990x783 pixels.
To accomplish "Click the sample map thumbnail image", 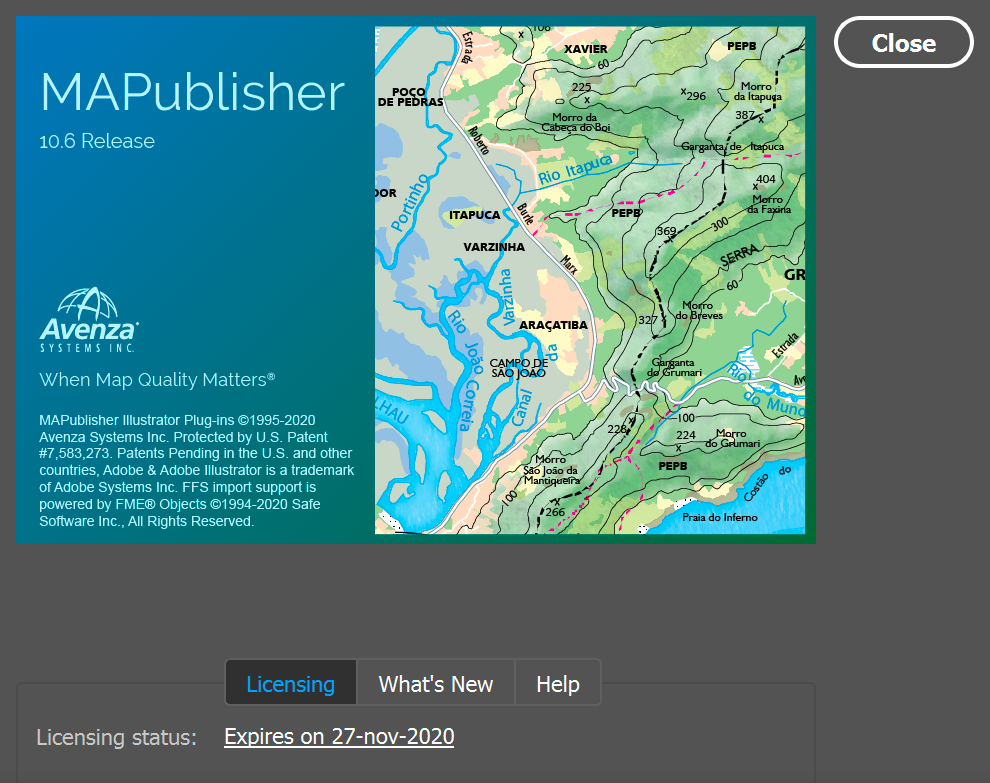I will point(590,280).
